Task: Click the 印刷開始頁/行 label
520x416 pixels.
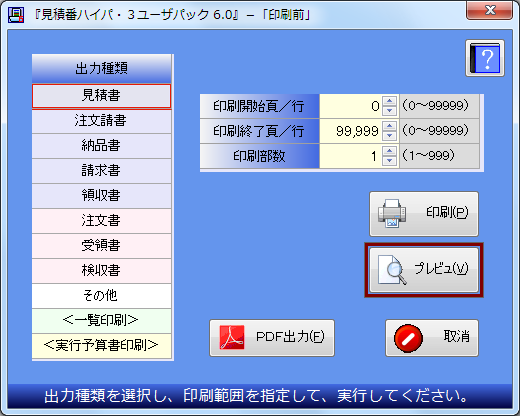Action: pyautogui.click(x=259, y=106)
